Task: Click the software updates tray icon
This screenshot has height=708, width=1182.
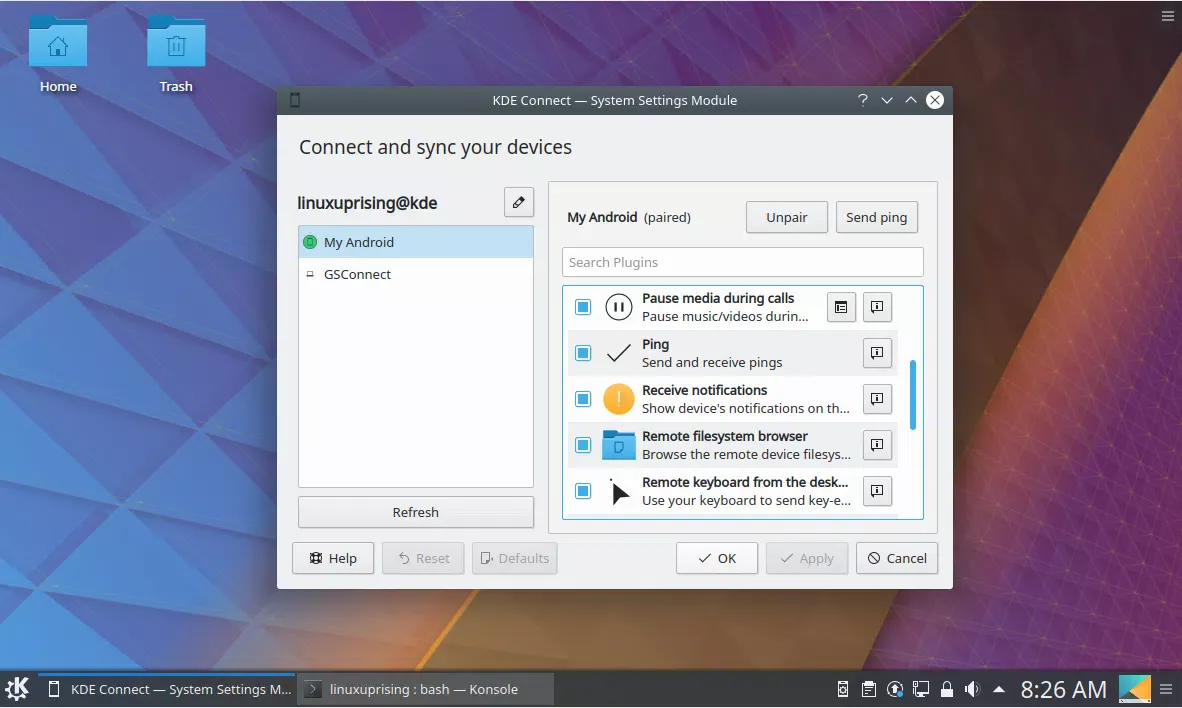Action: click(895, 689)
